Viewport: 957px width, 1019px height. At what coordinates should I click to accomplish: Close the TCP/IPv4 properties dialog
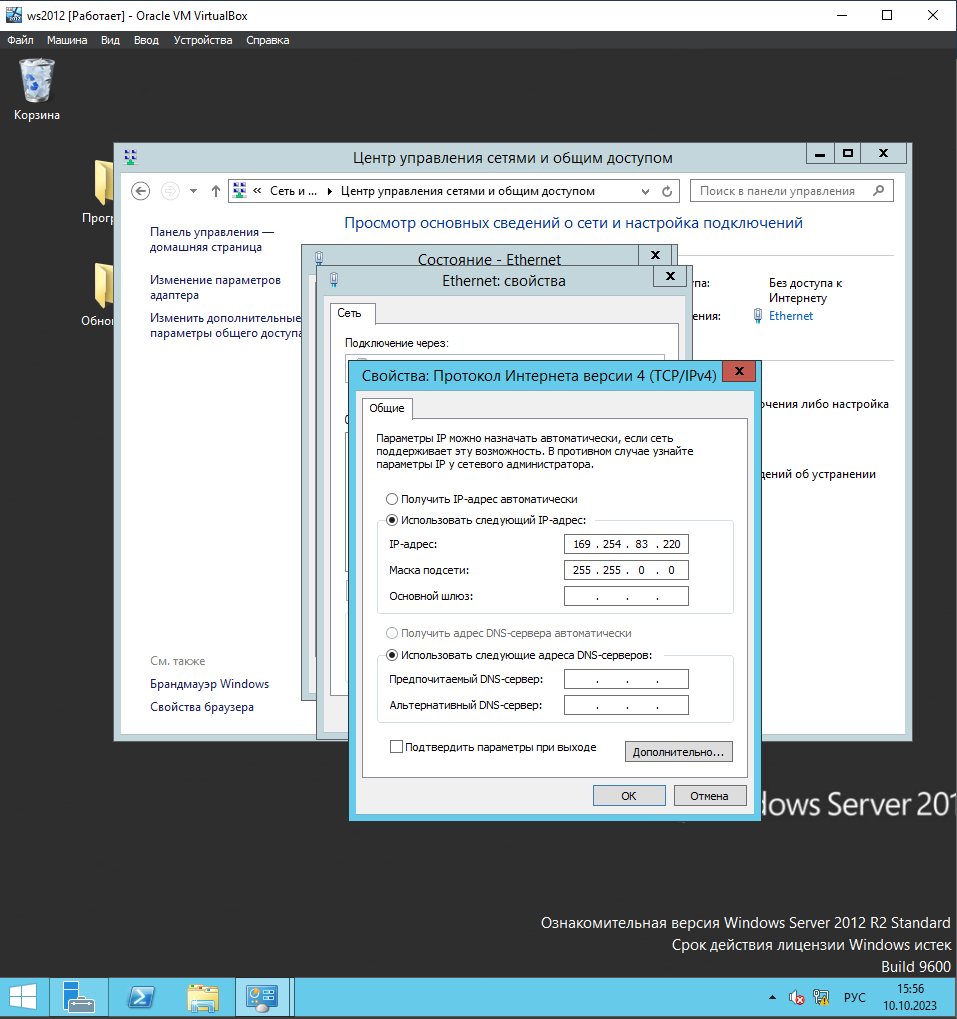739,371
